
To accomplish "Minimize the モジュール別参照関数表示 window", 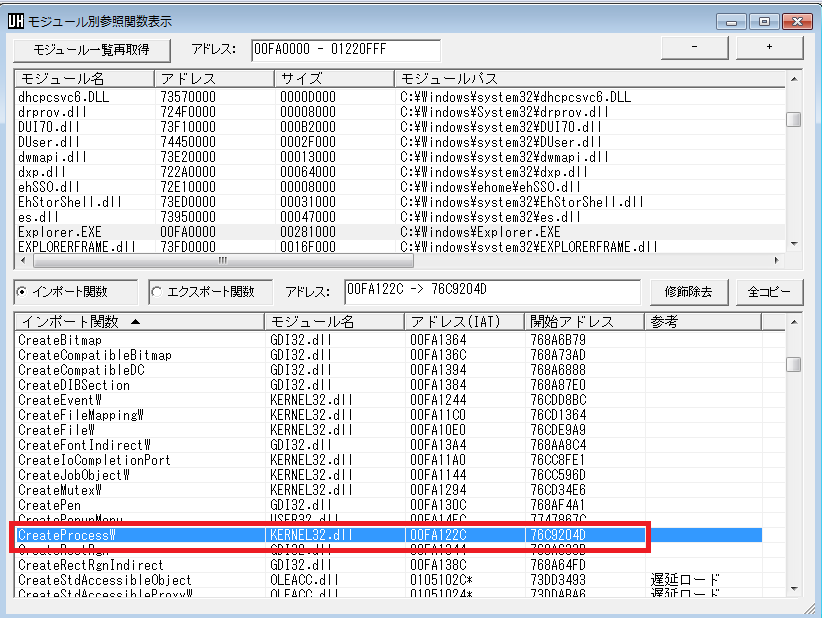I will 732,21.
